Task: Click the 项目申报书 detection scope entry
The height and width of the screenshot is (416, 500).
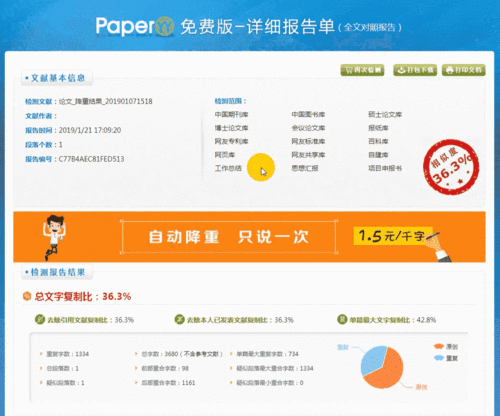Action: pos(385,168)
